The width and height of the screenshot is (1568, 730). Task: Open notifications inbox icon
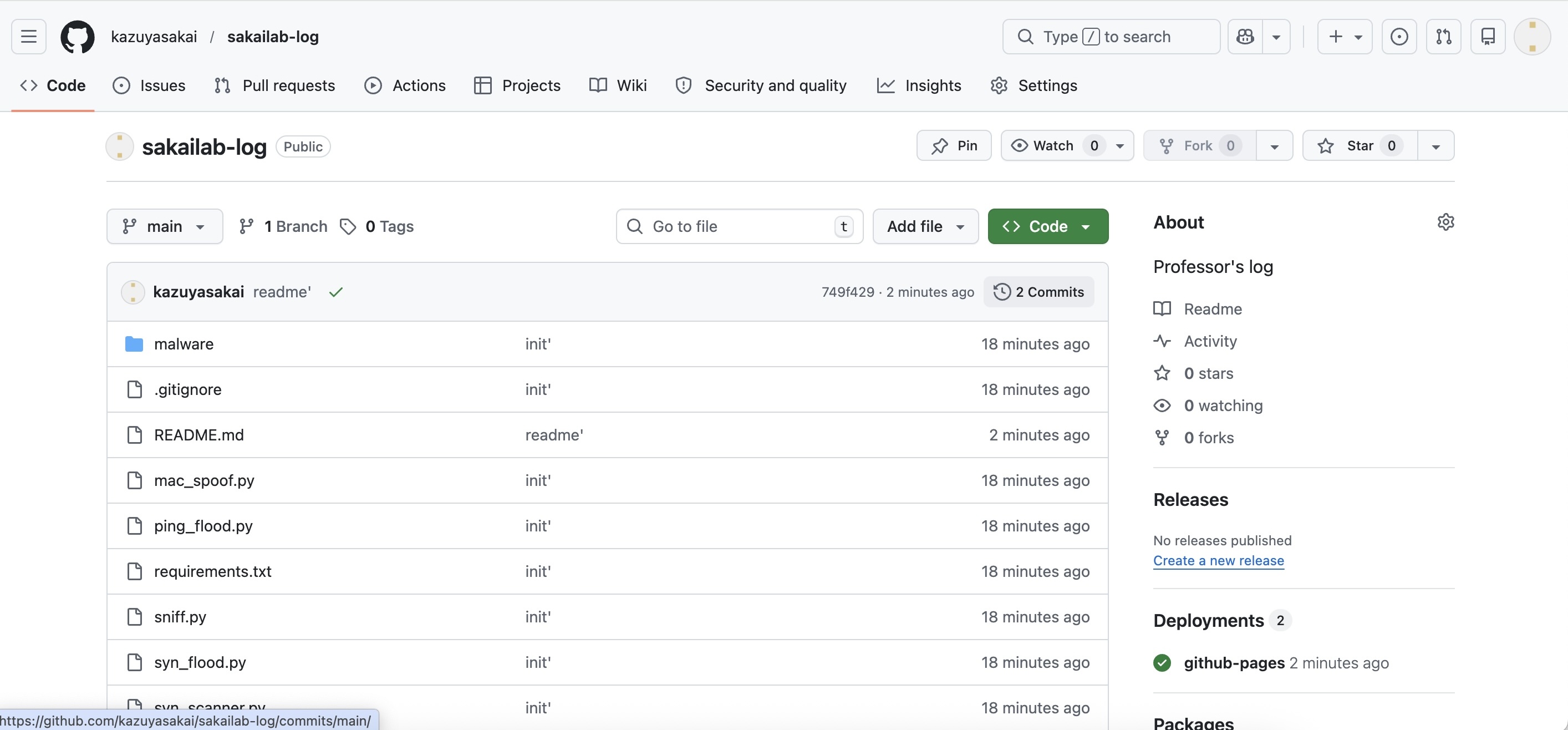point(1488,37)
